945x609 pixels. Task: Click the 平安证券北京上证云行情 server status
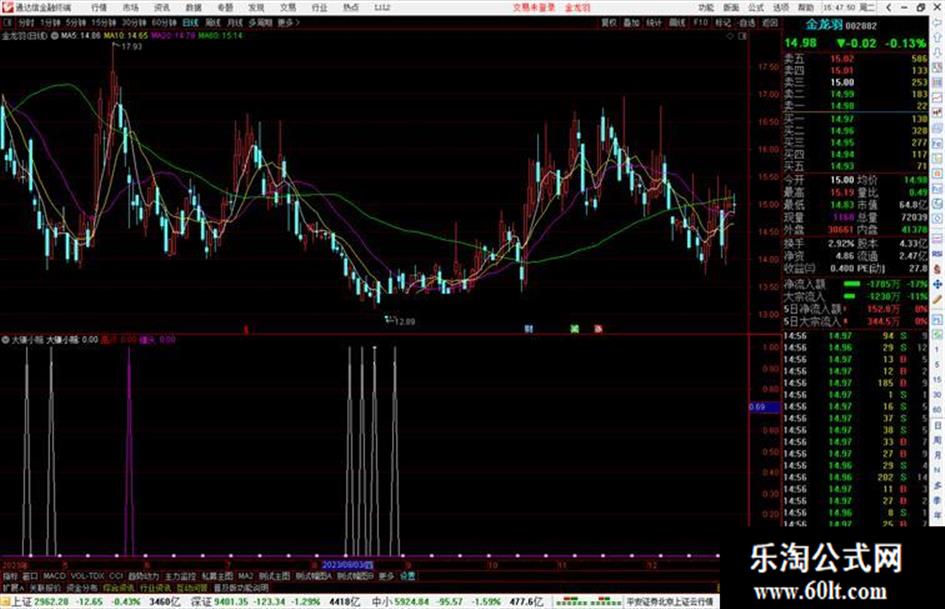(x=670, y=602)
